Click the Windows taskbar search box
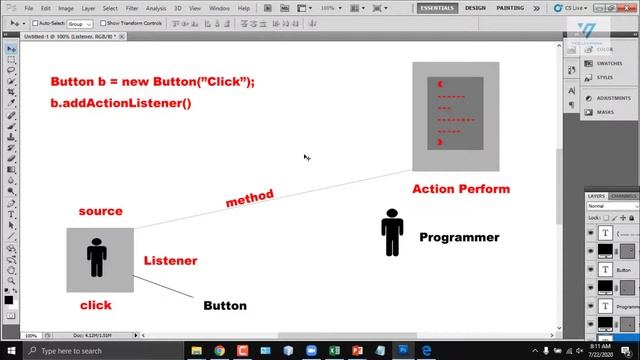This screenshot has width=640, height=360. pyautogui.click(x=103, y=351)
